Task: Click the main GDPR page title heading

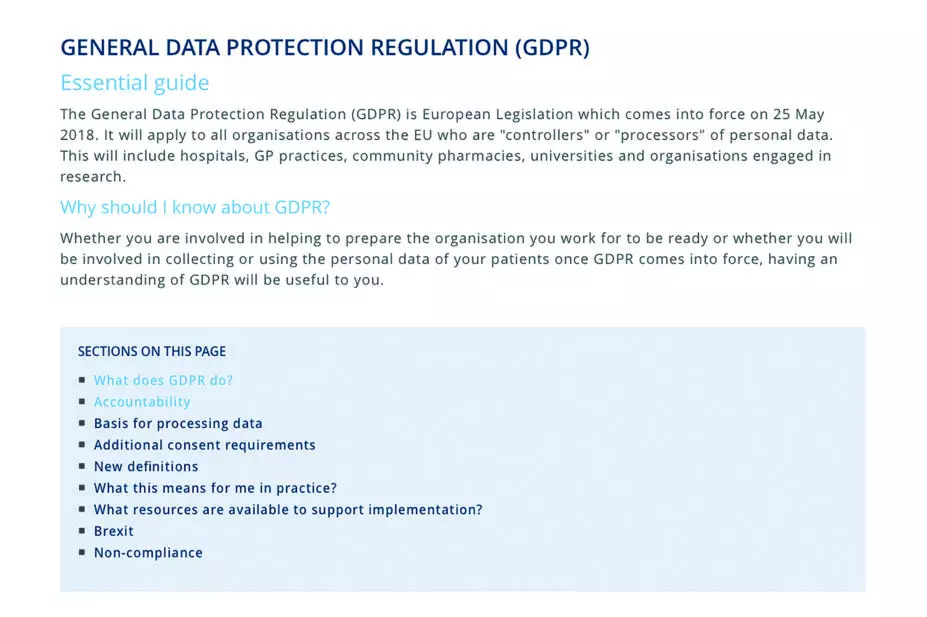Action: 325,47
